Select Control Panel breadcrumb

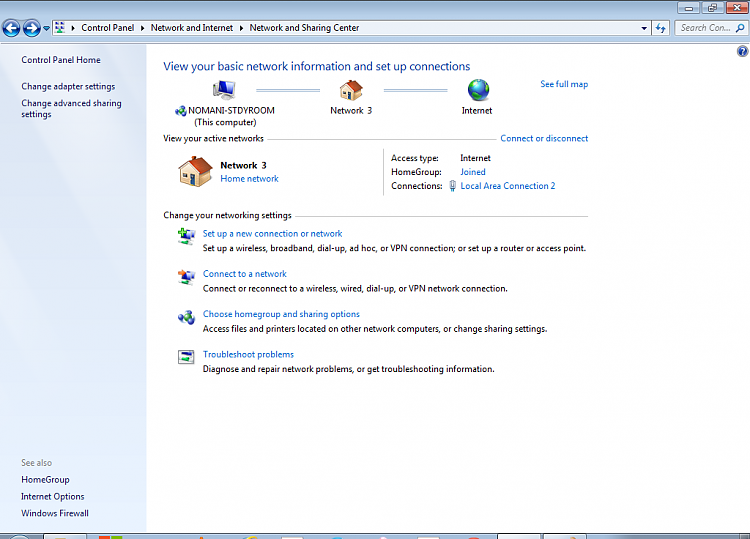108,28
